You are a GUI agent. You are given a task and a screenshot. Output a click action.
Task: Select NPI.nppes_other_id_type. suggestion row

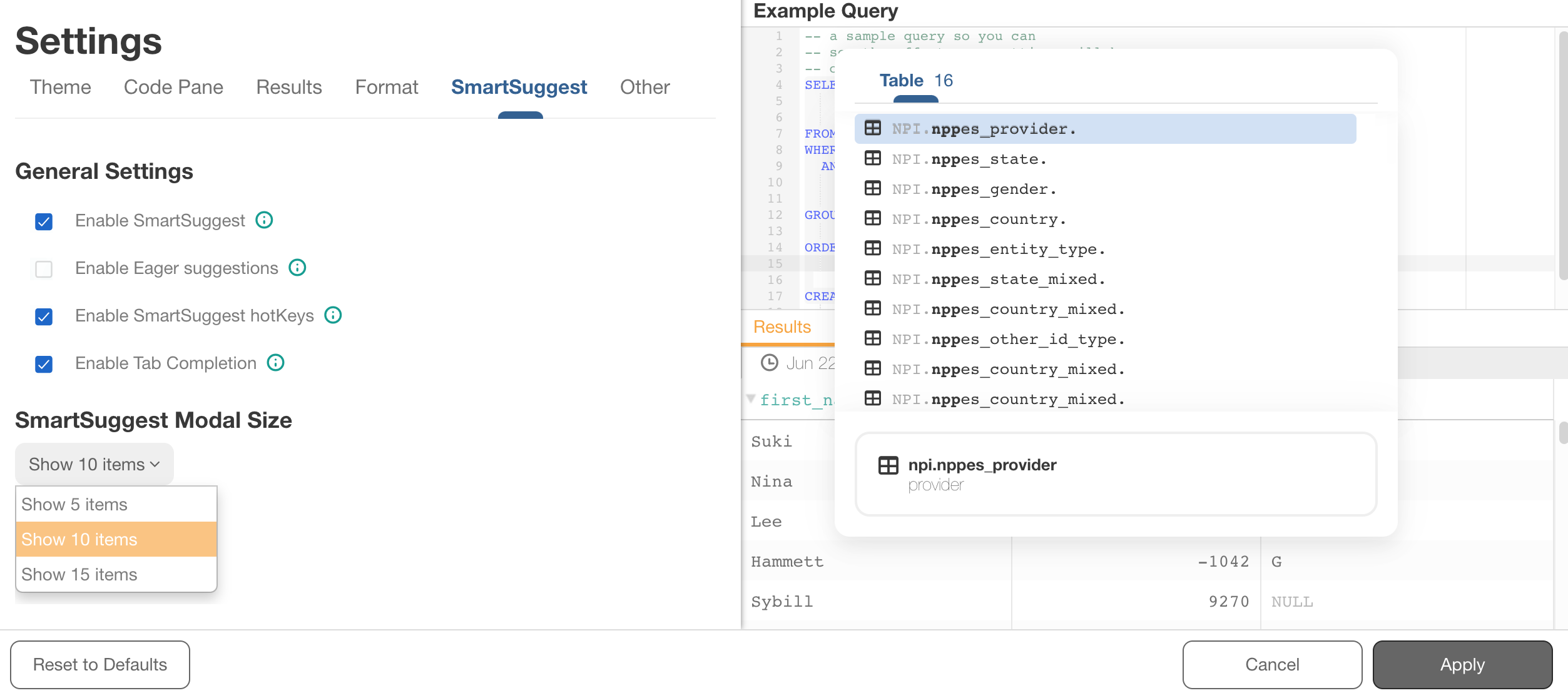click(1105, 339)
